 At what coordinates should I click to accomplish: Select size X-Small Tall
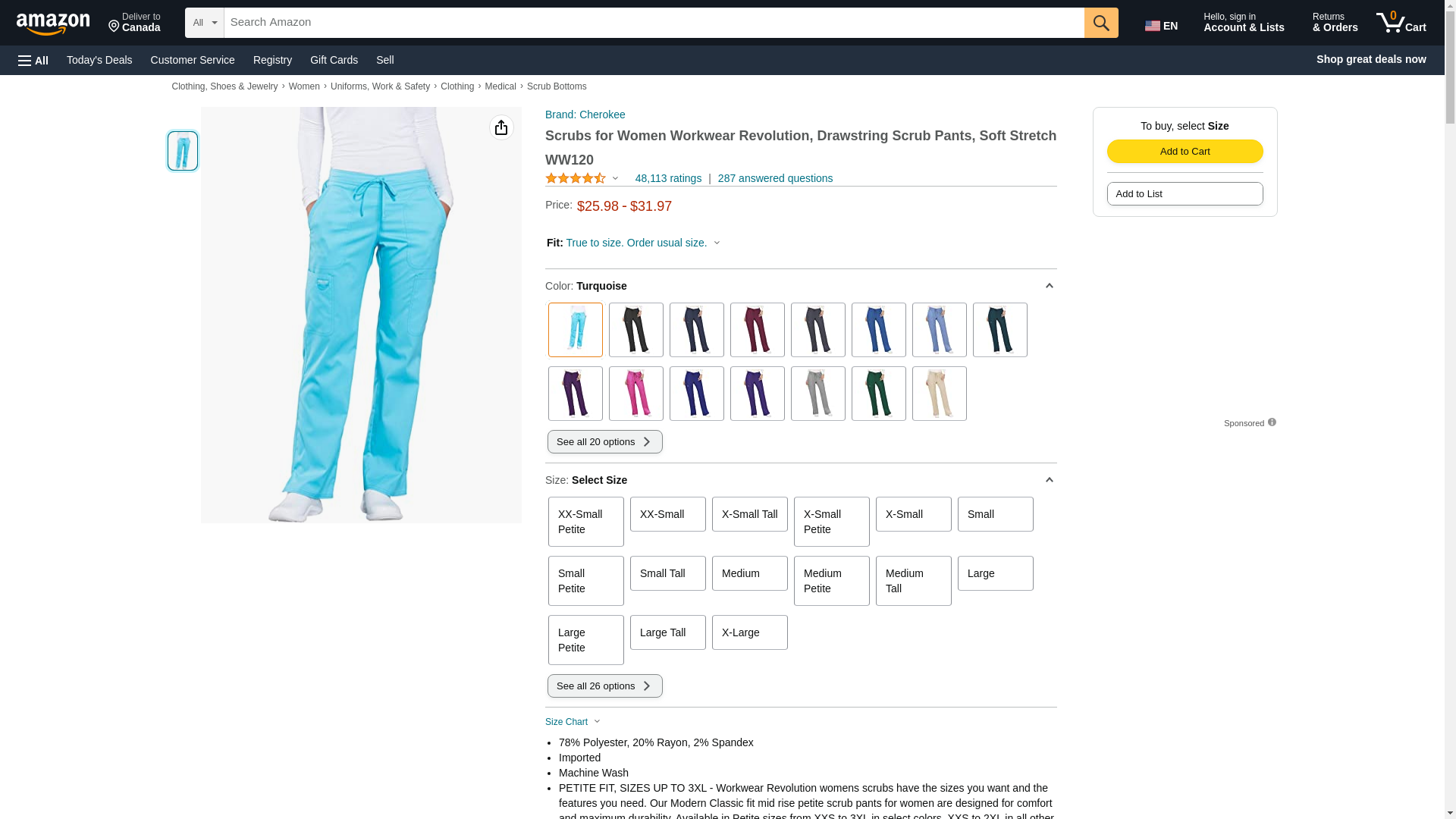click(x=749, y=514)
